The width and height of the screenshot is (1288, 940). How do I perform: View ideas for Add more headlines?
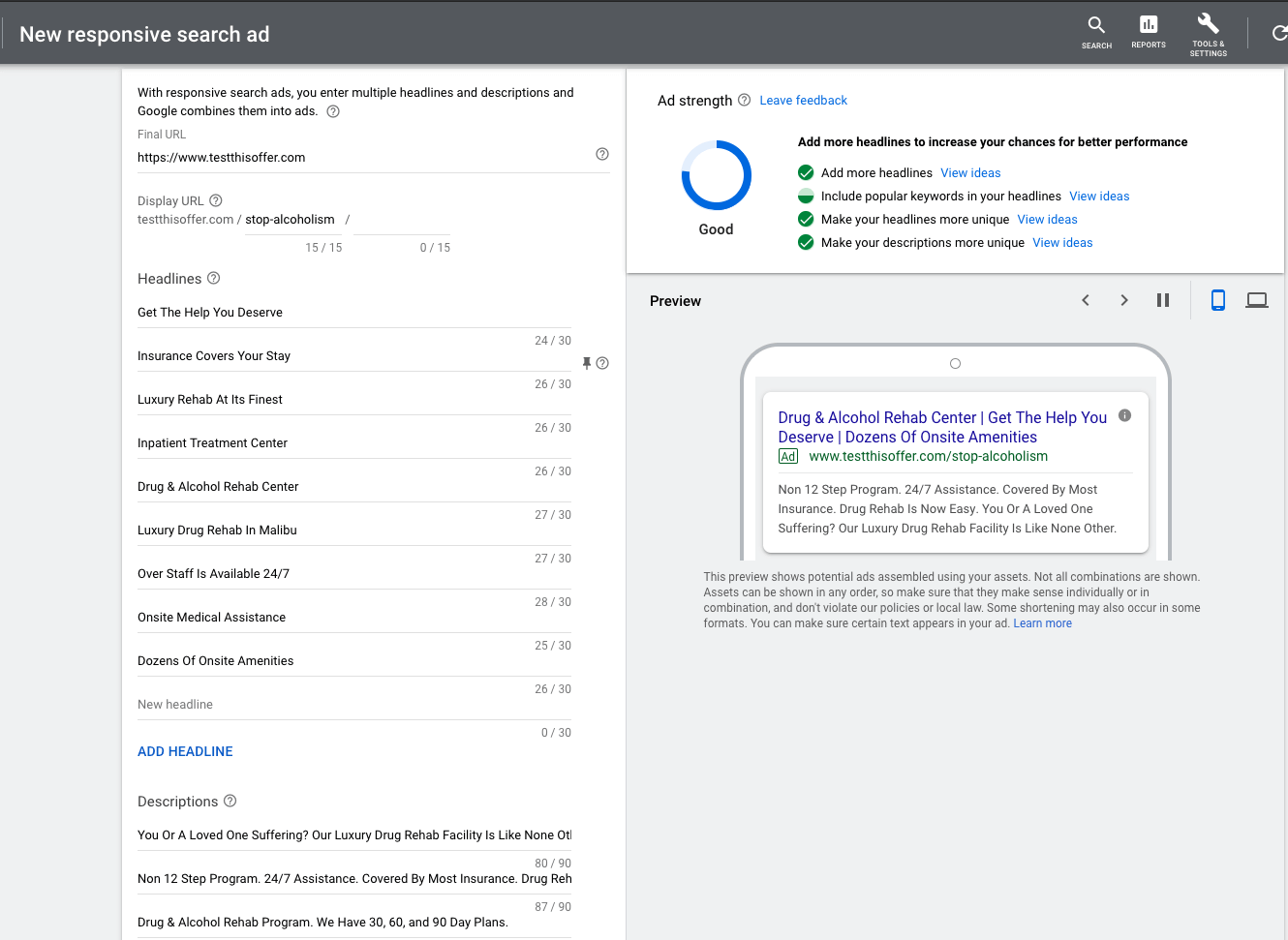coord(970,173)
